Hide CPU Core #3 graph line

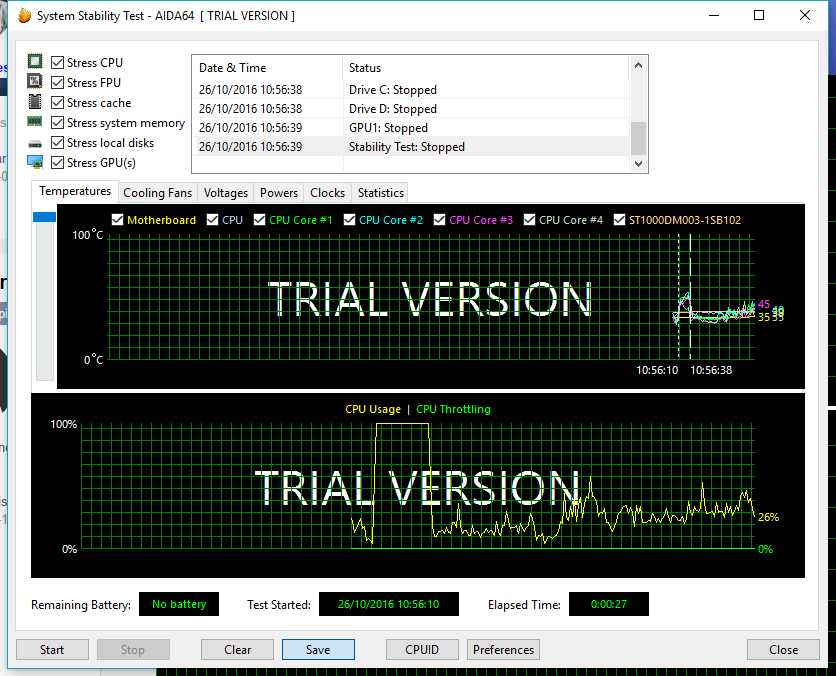pyautogui.click(x=439, y=220)
